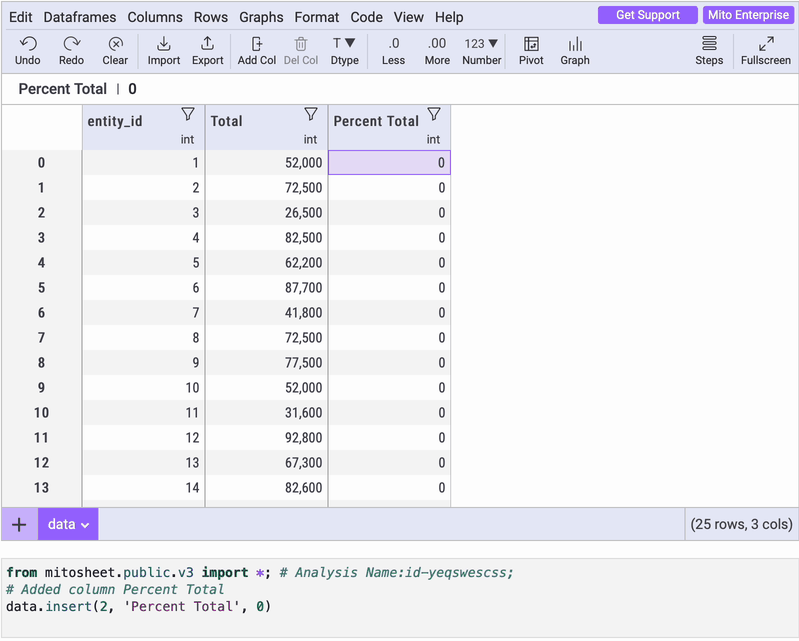Open the Dtype dropdown
The image size is (799, 641).
pyautogui.click(x=344, y=50)
